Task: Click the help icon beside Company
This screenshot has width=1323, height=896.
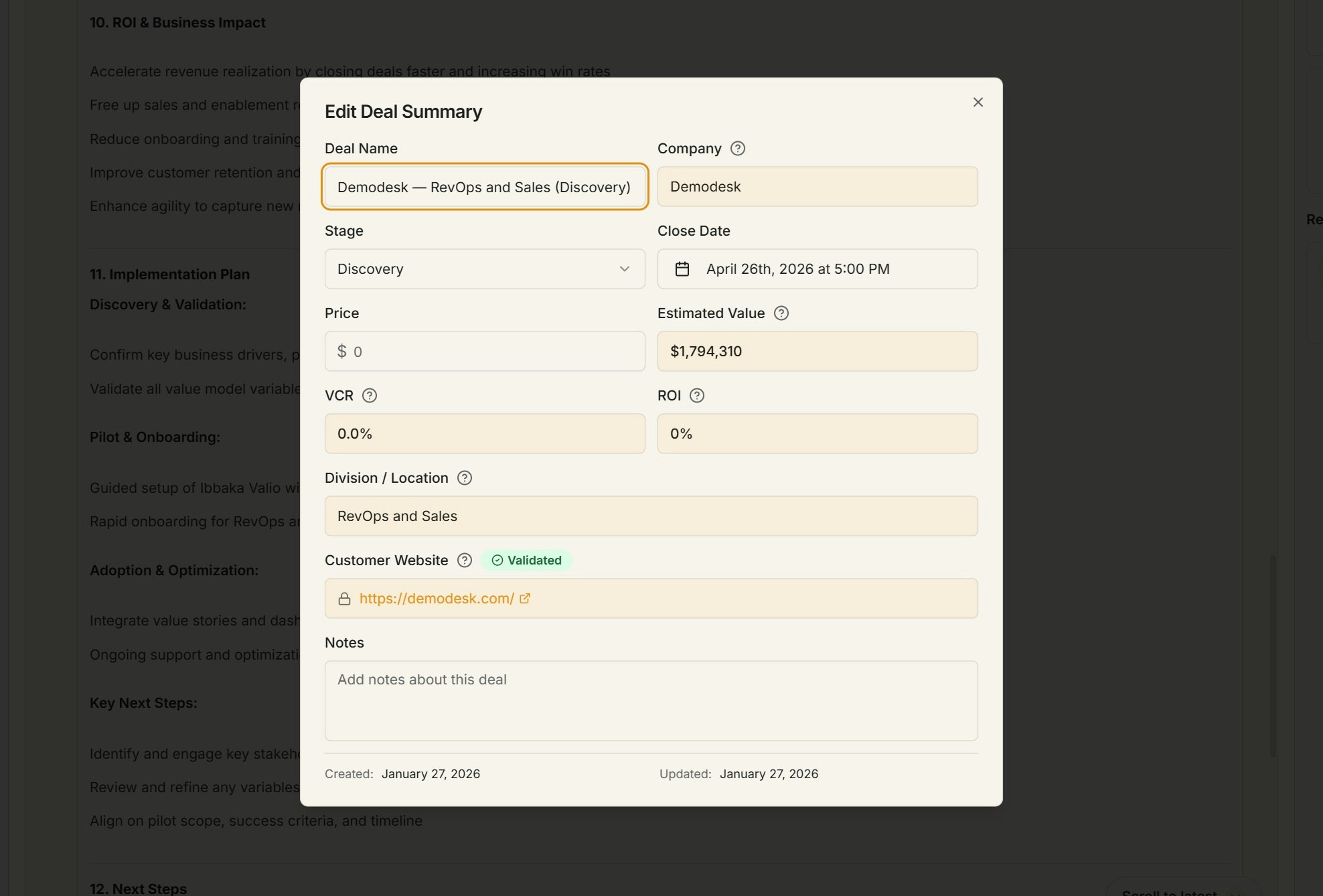Action: point(738,149)
